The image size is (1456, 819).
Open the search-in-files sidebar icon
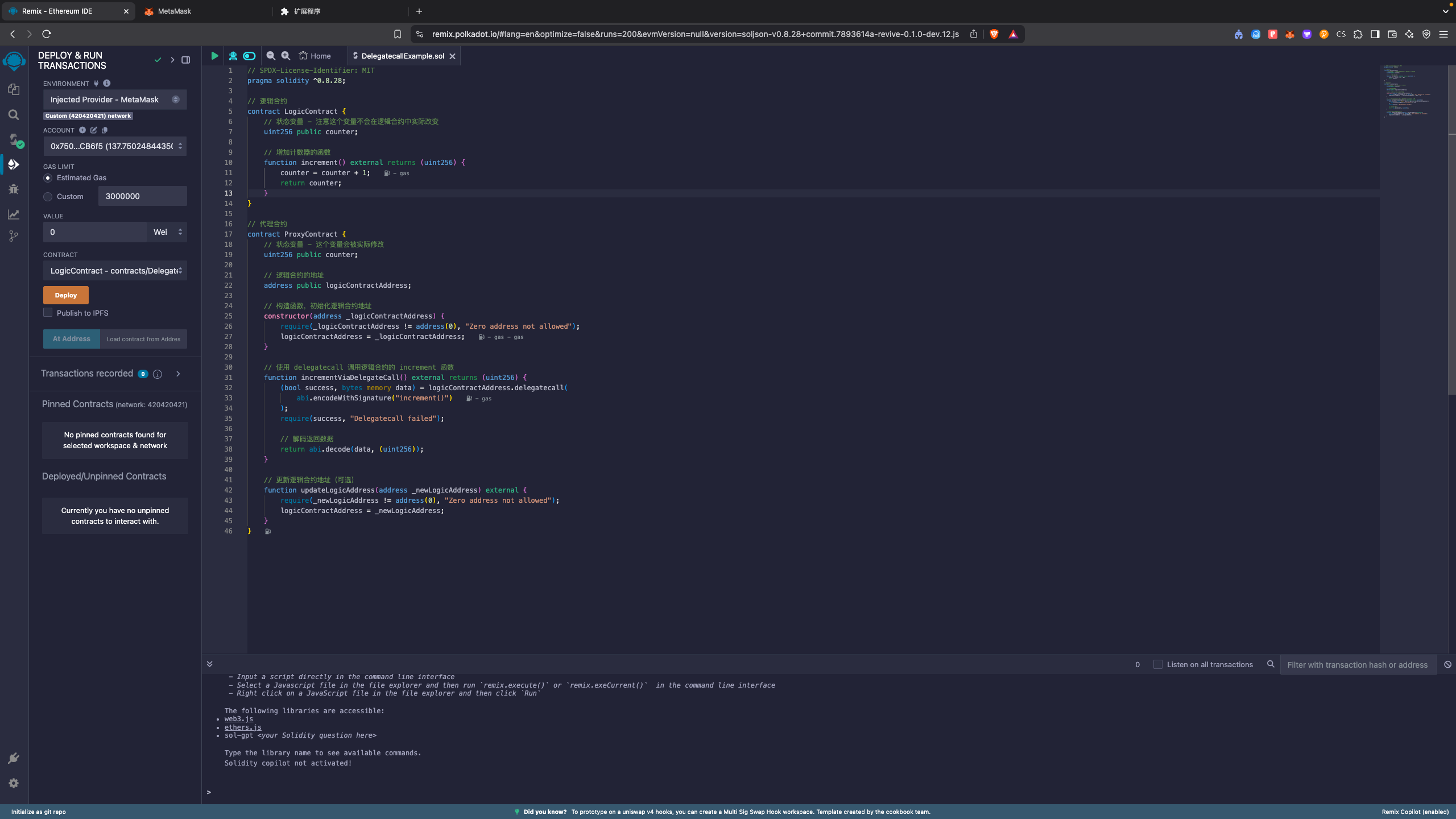click(14, 115)
